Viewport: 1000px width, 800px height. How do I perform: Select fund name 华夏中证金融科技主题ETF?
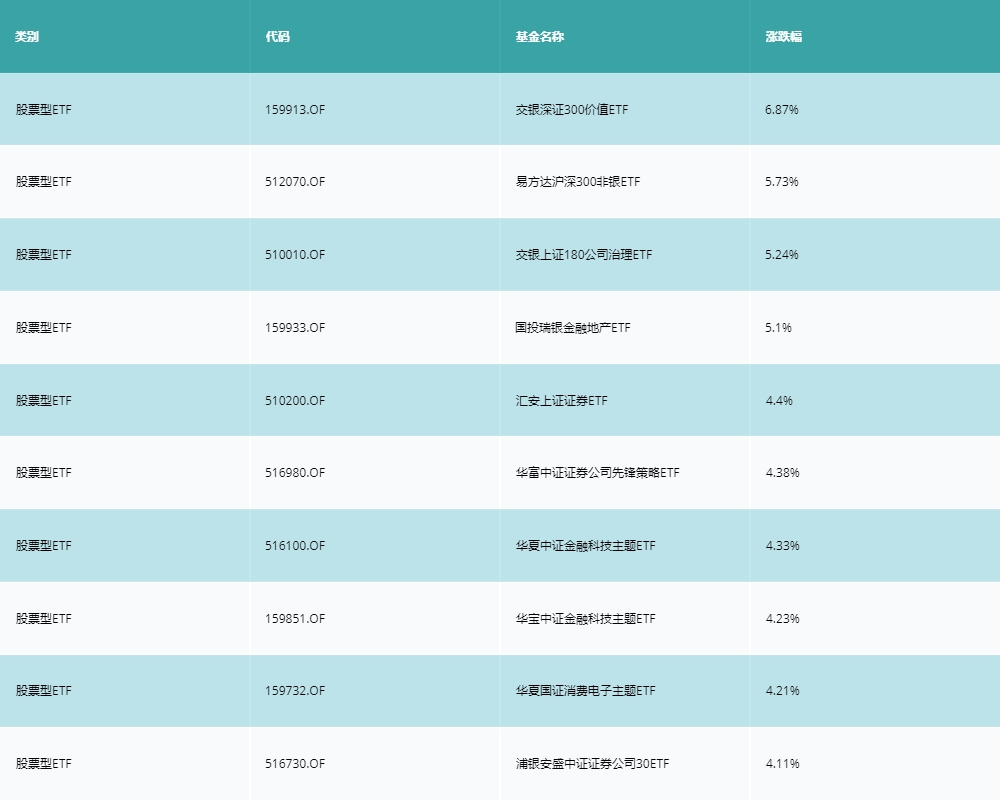[x=585, y=545]
